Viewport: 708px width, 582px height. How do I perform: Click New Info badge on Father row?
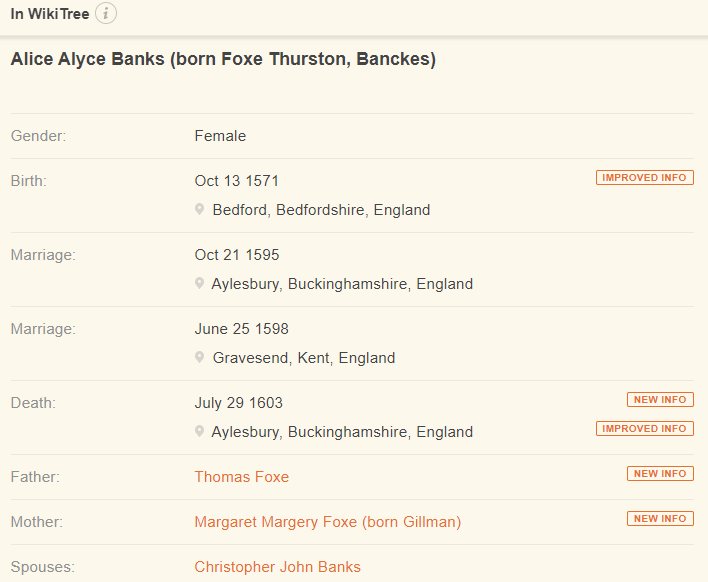coord(660,474)
